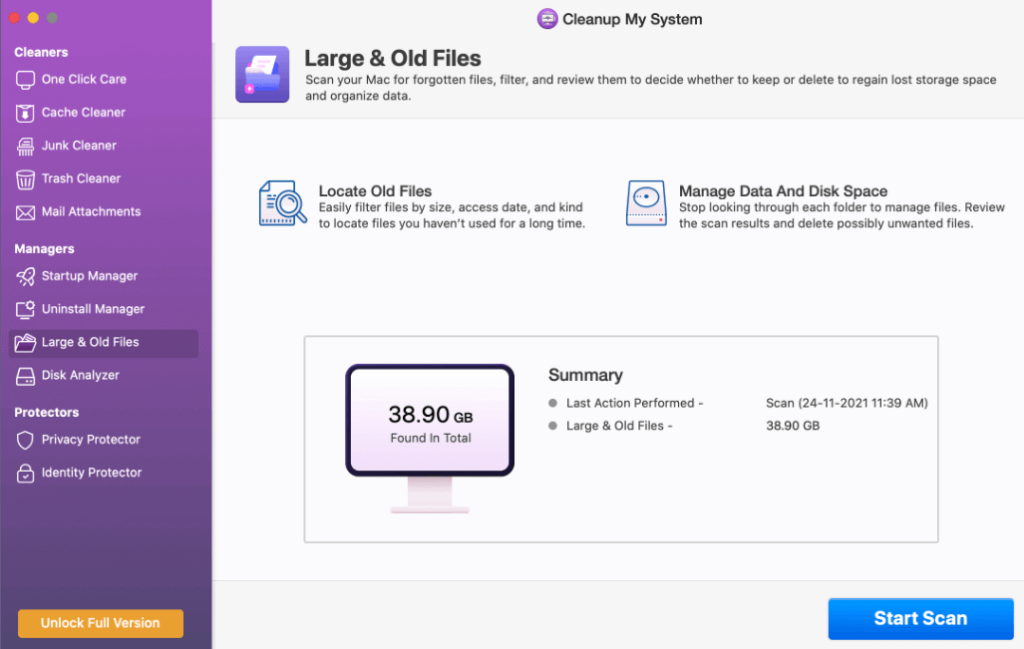Click the Junk Cleaner shredder icon
This screenshot has width=1024, height=649.
click(25, 146)
